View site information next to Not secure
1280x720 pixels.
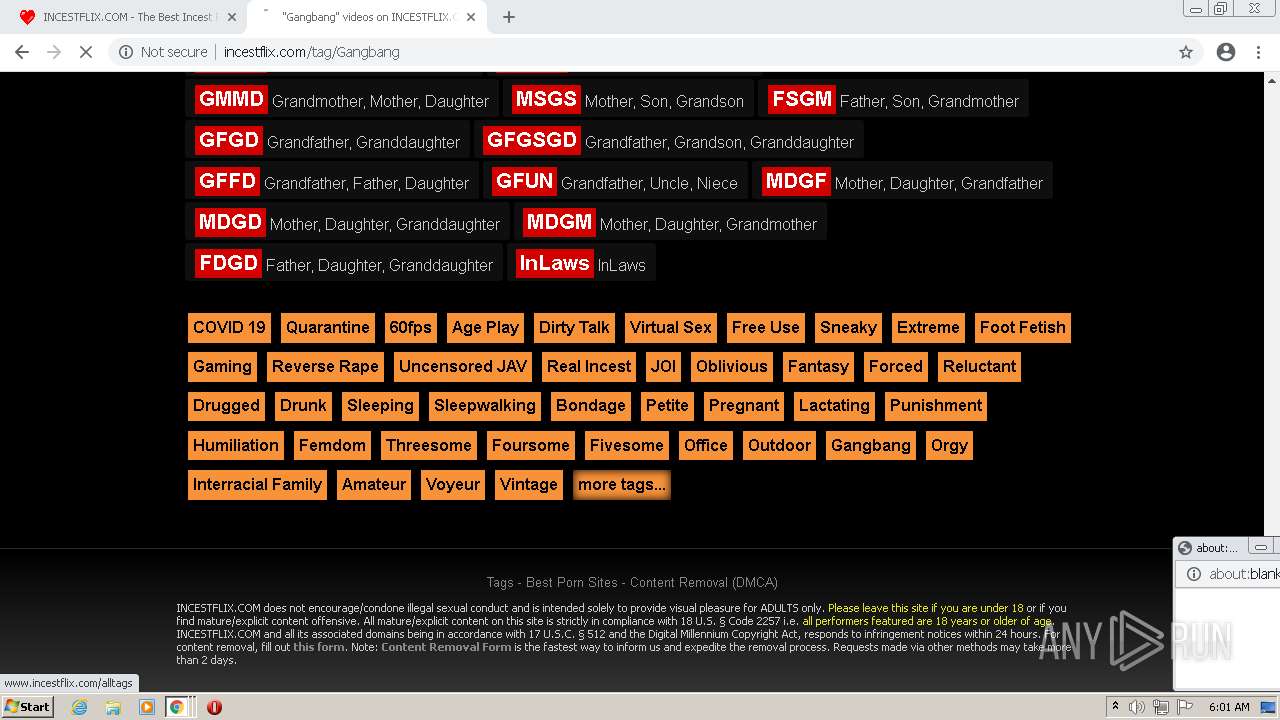[x=126, y=52]
